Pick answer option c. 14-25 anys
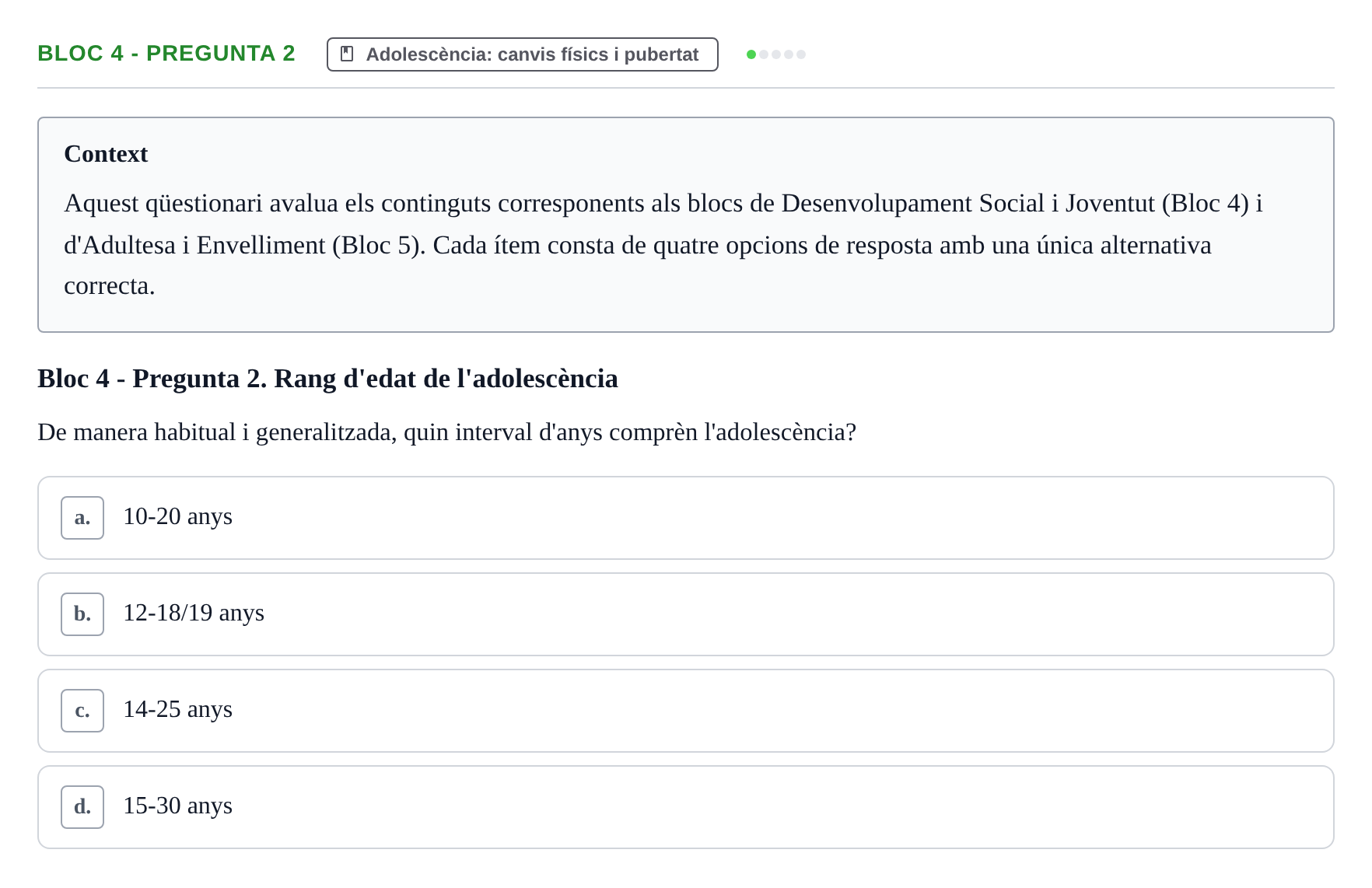Image resolution: width=1372 pixels, height=888 pixels. pos(685,711)
